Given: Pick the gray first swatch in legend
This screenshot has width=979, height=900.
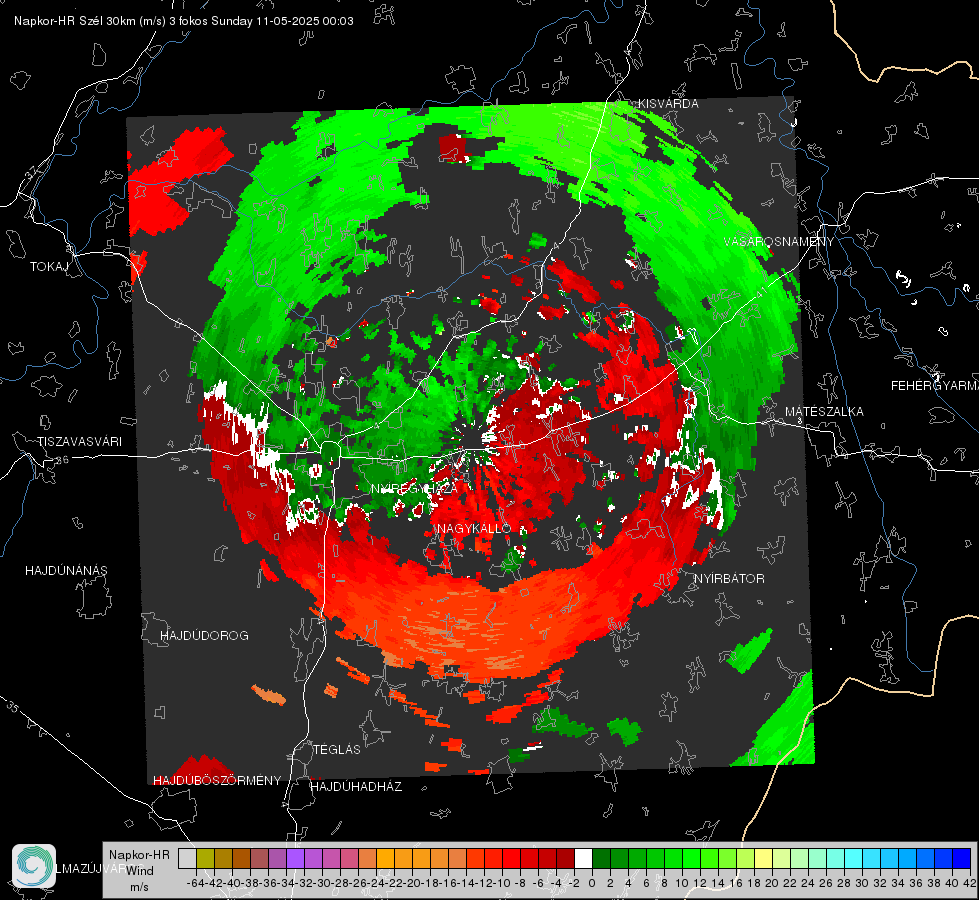Looking at the screenshot, I should click(x=187, y=858).
